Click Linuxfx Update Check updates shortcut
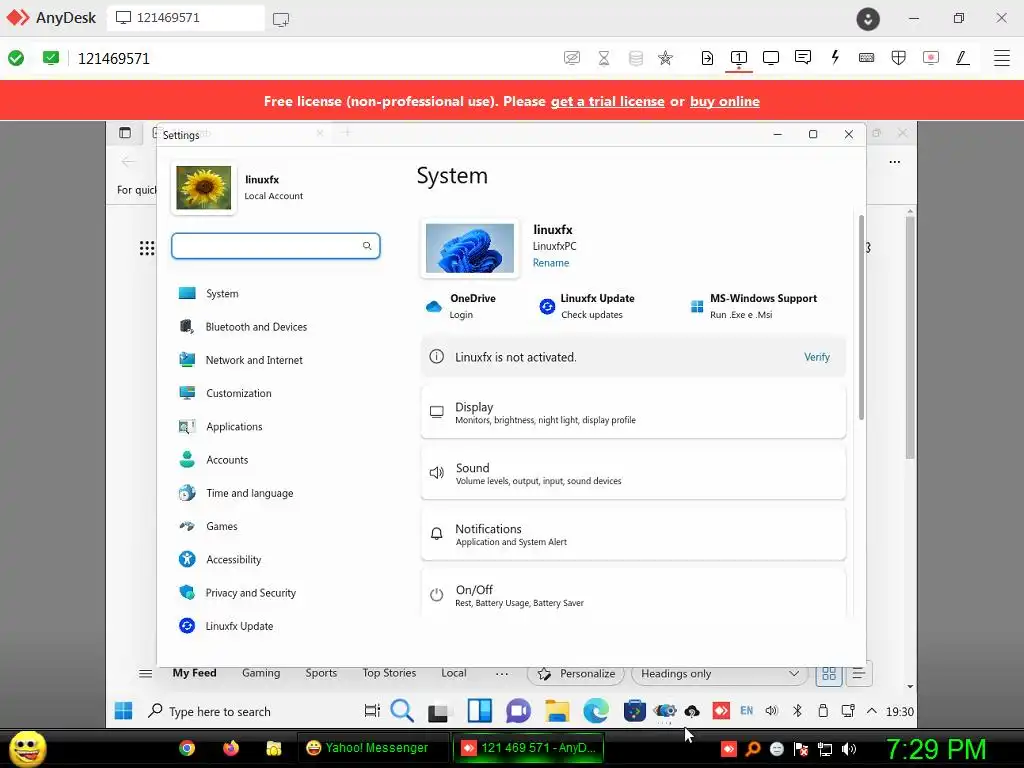This screenshot has height=768, width=1024. tap(586, 306)
